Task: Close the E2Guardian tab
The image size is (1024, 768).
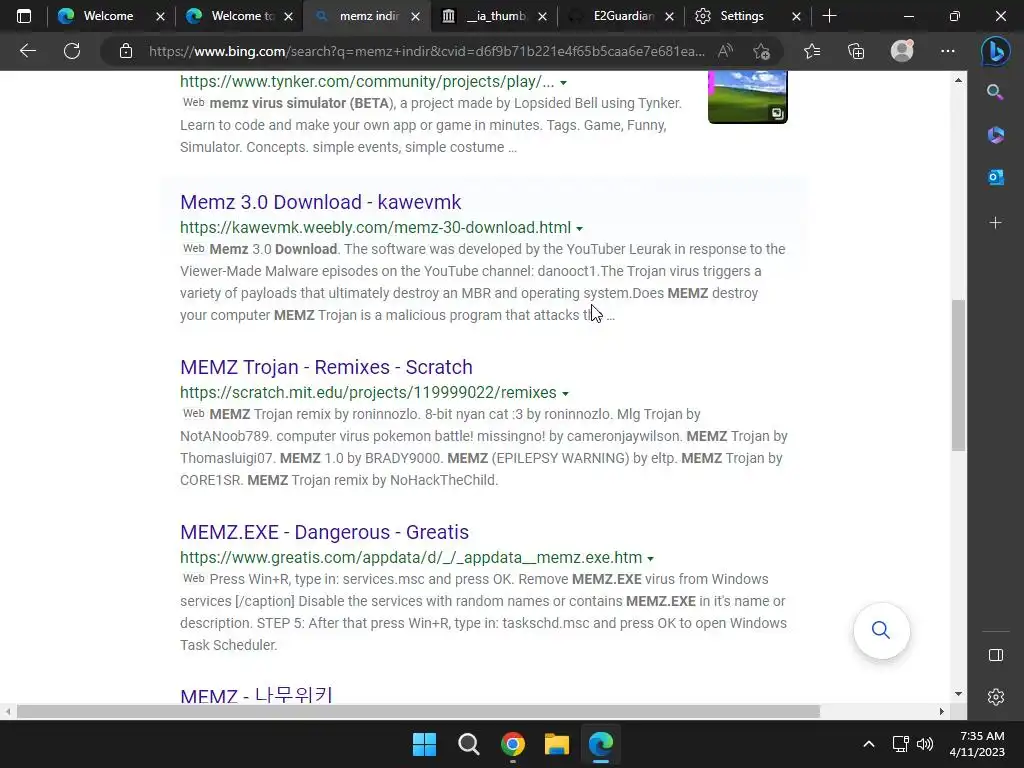Action: [669, 17]
